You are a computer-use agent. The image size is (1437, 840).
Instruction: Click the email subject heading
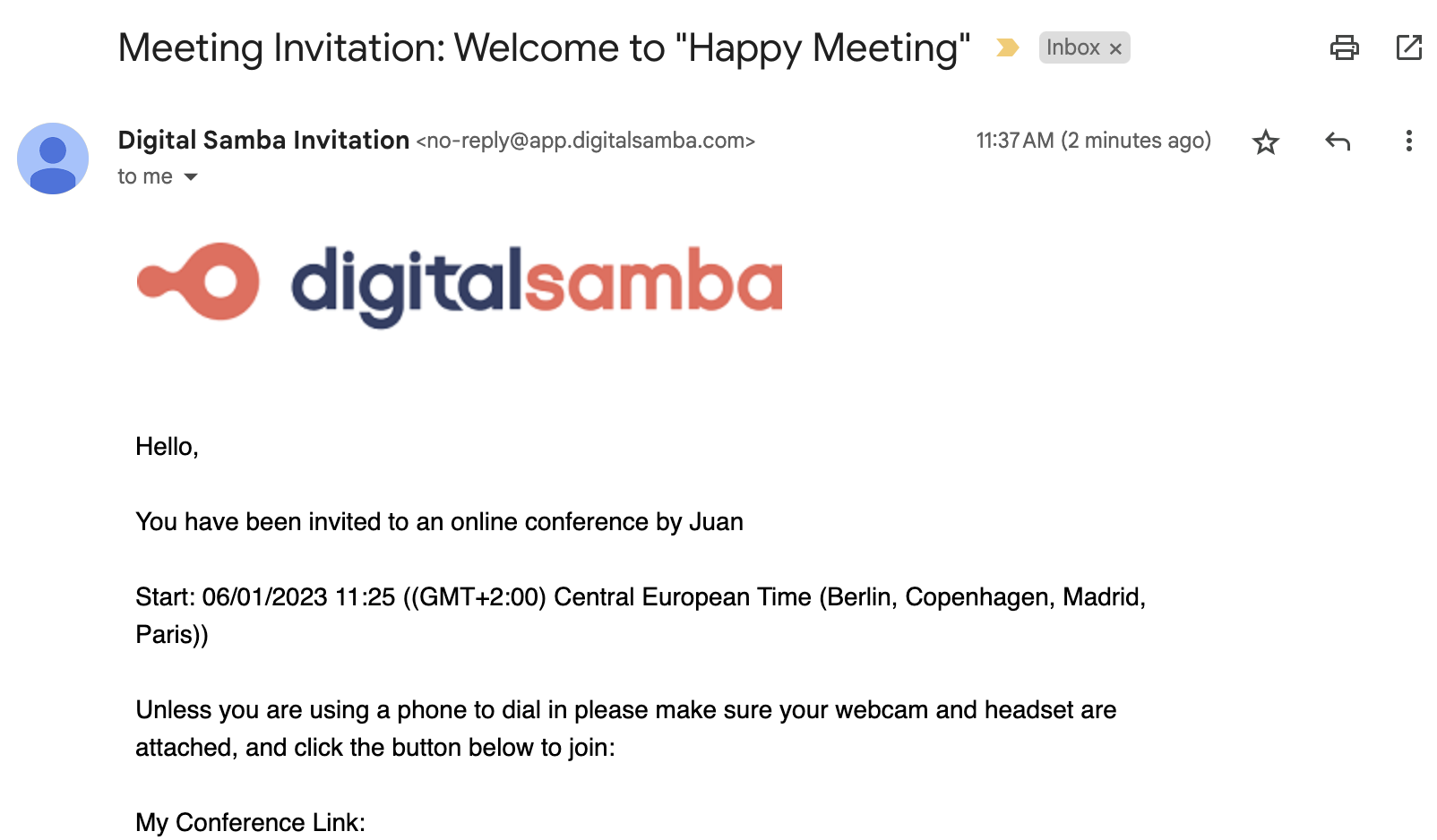(x=544, y=48)
